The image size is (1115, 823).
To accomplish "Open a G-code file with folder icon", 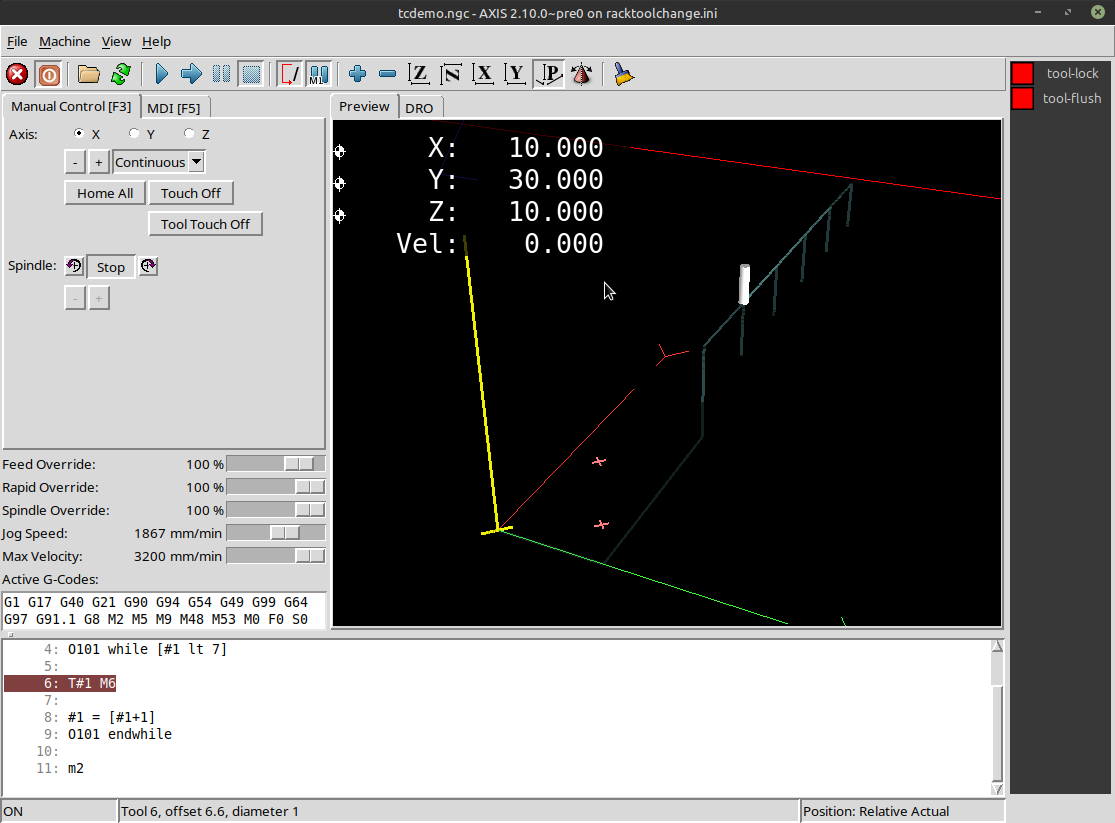I will (89, 74).
